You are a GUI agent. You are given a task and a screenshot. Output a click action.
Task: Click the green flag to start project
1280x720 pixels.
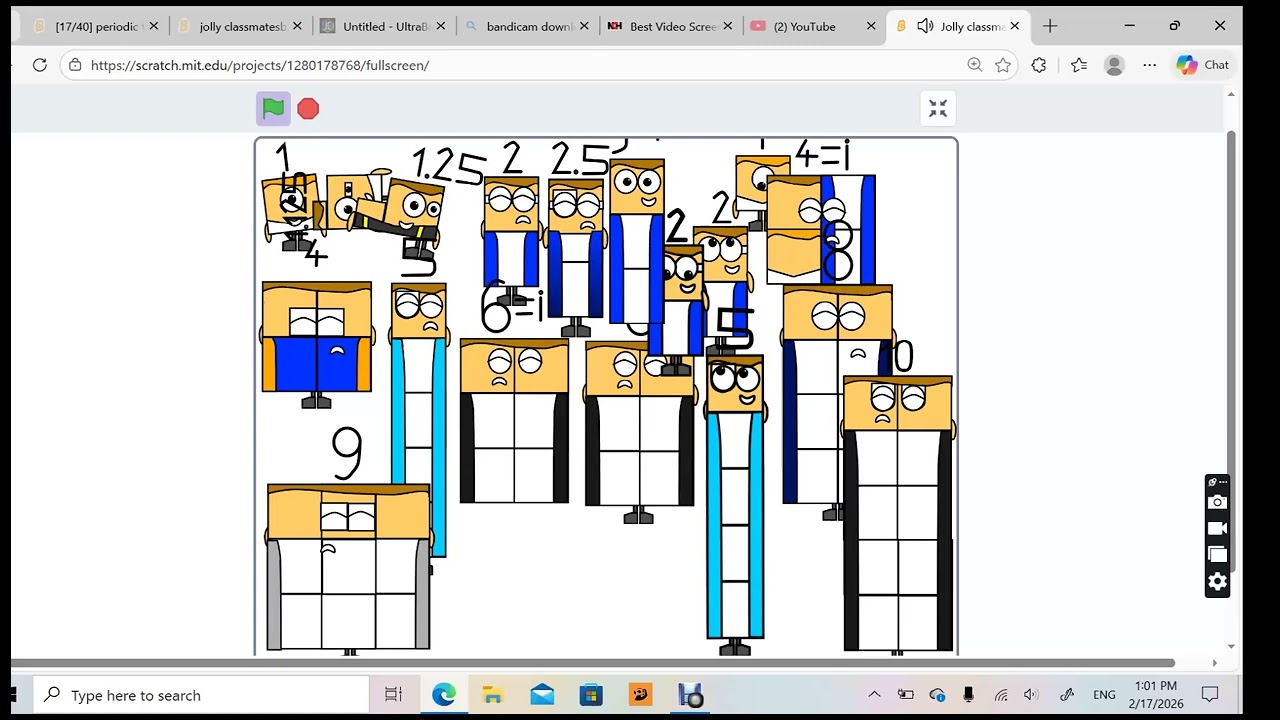tap(273, 108)
